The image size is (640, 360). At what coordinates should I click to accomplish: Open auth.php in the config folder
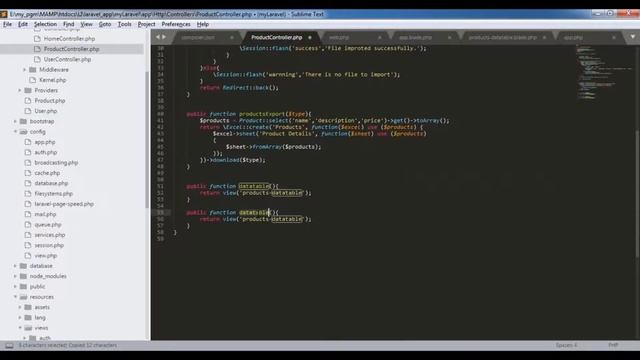(x=46, y=152)
